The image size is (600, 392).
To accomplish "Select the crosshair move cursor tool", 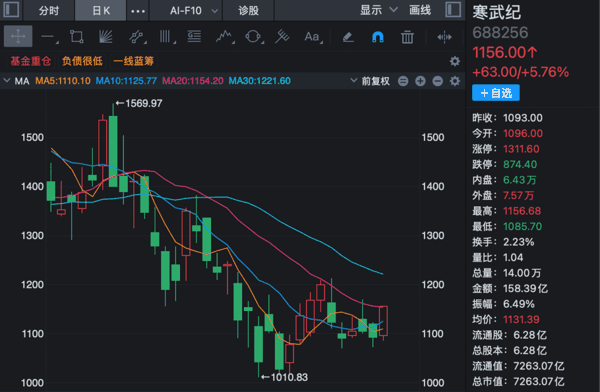I will click(18, 37).
